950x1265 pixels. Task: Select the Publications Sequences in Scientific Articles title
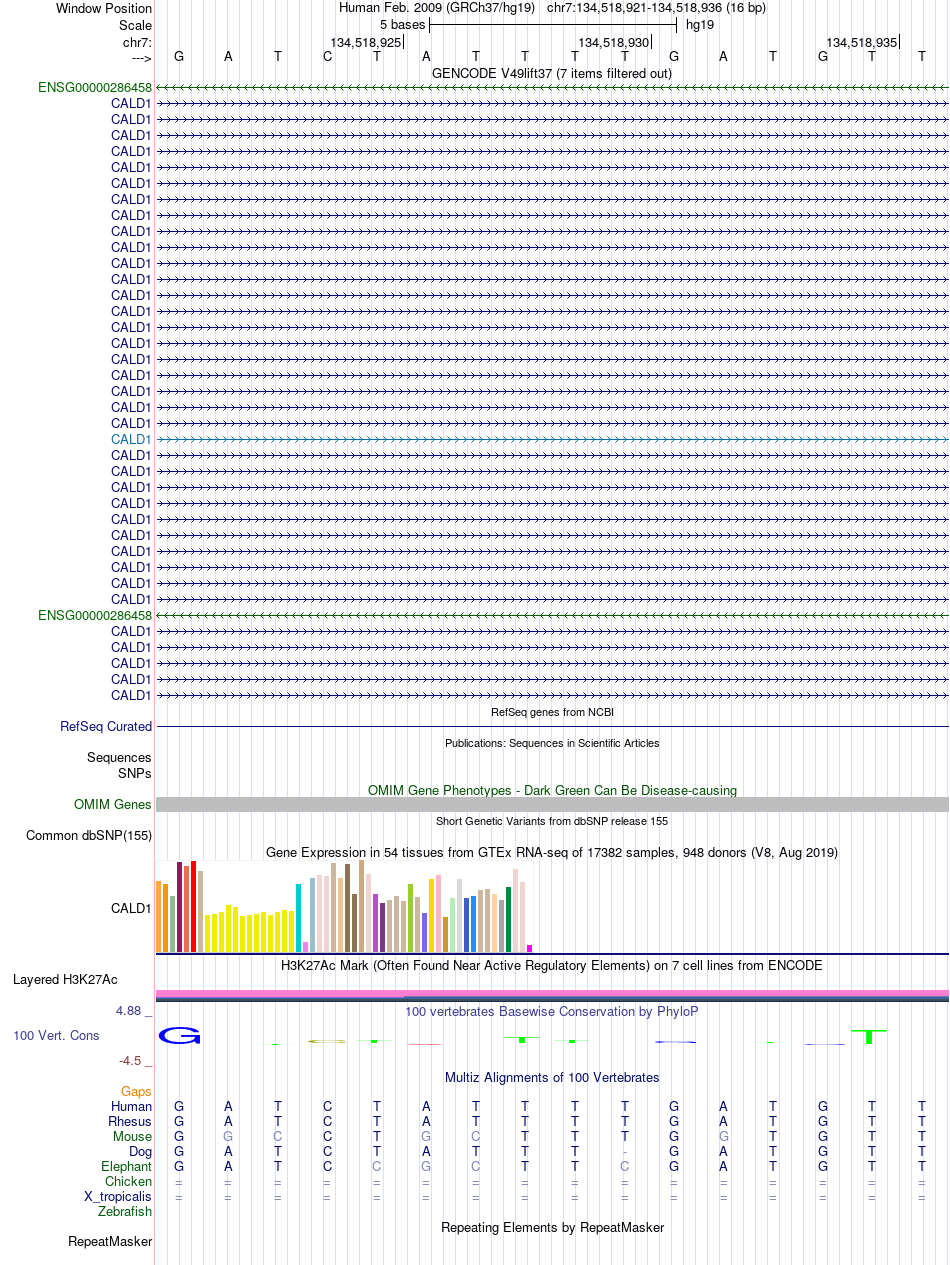(x=552, y=743)
